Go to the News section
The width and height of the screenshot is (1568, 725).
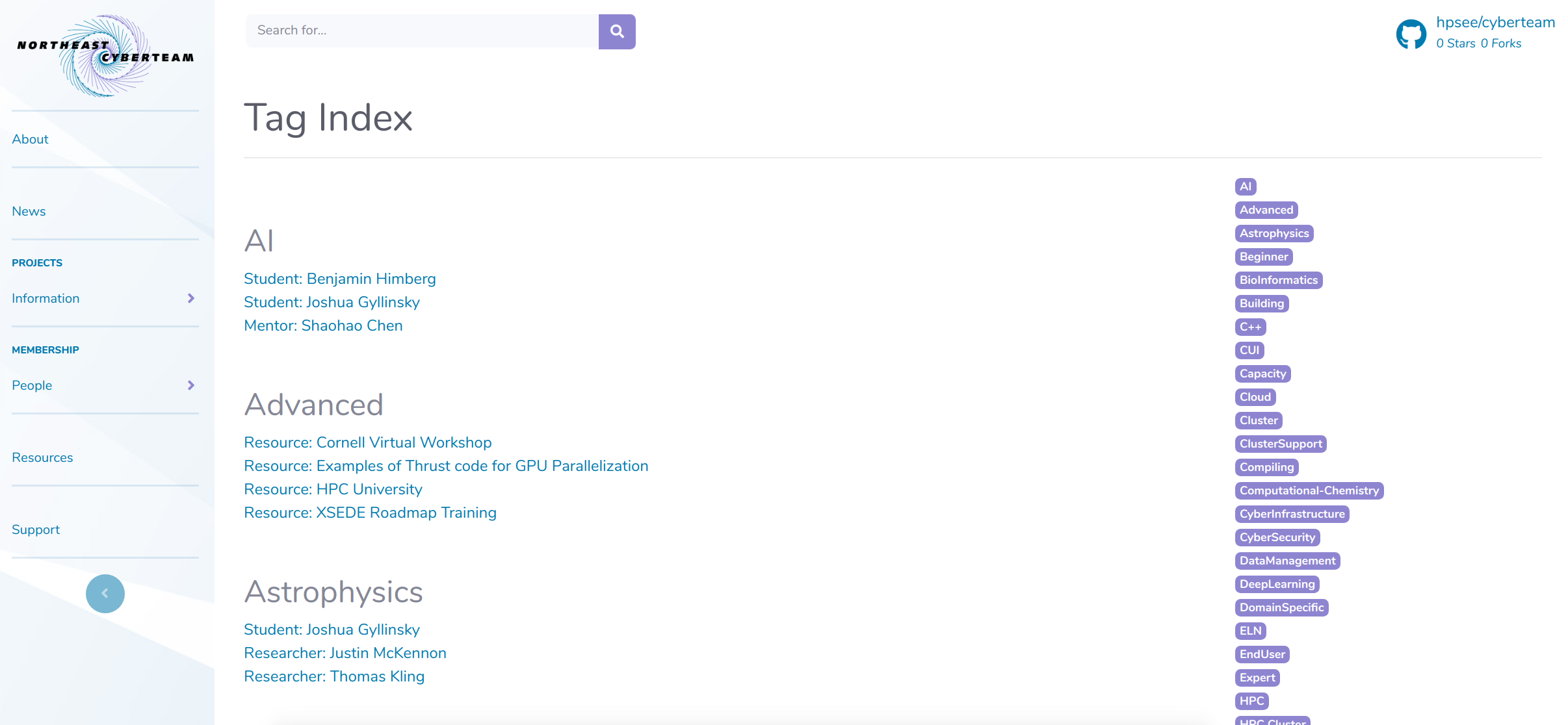tap(29, 211)
